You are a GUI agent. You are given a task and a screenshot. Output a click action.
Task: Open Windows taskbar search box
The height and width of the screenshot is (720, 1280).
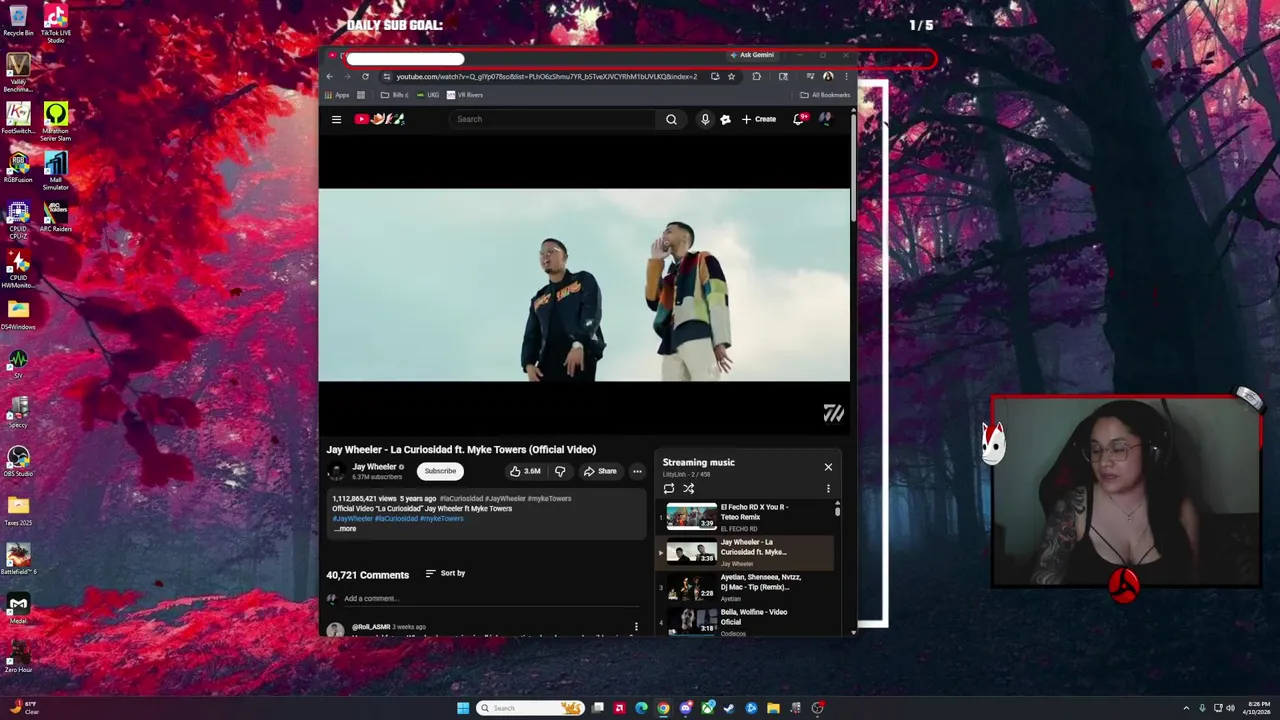(529, 708)
